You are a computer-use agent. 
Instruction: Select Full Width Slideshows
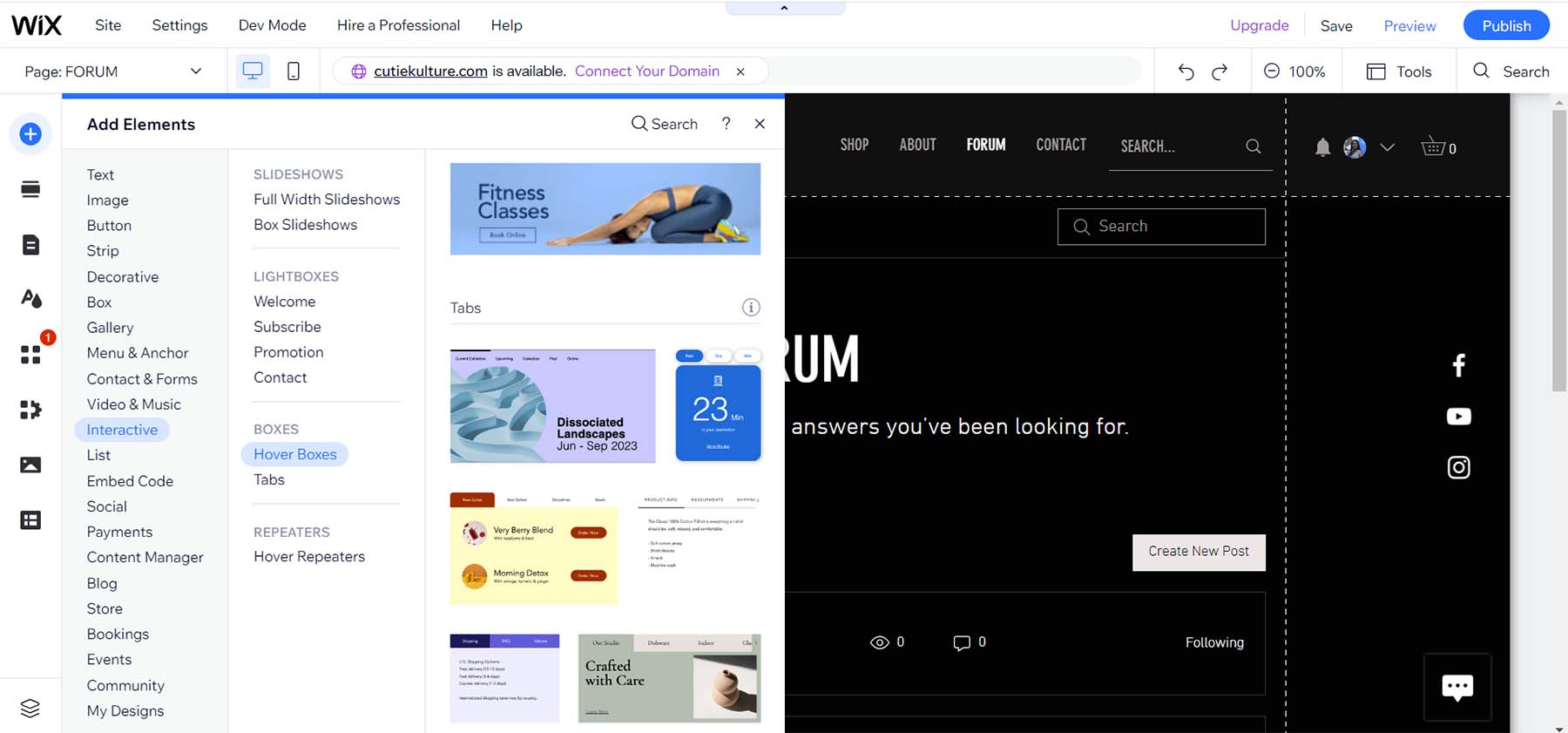coord(327,199)
